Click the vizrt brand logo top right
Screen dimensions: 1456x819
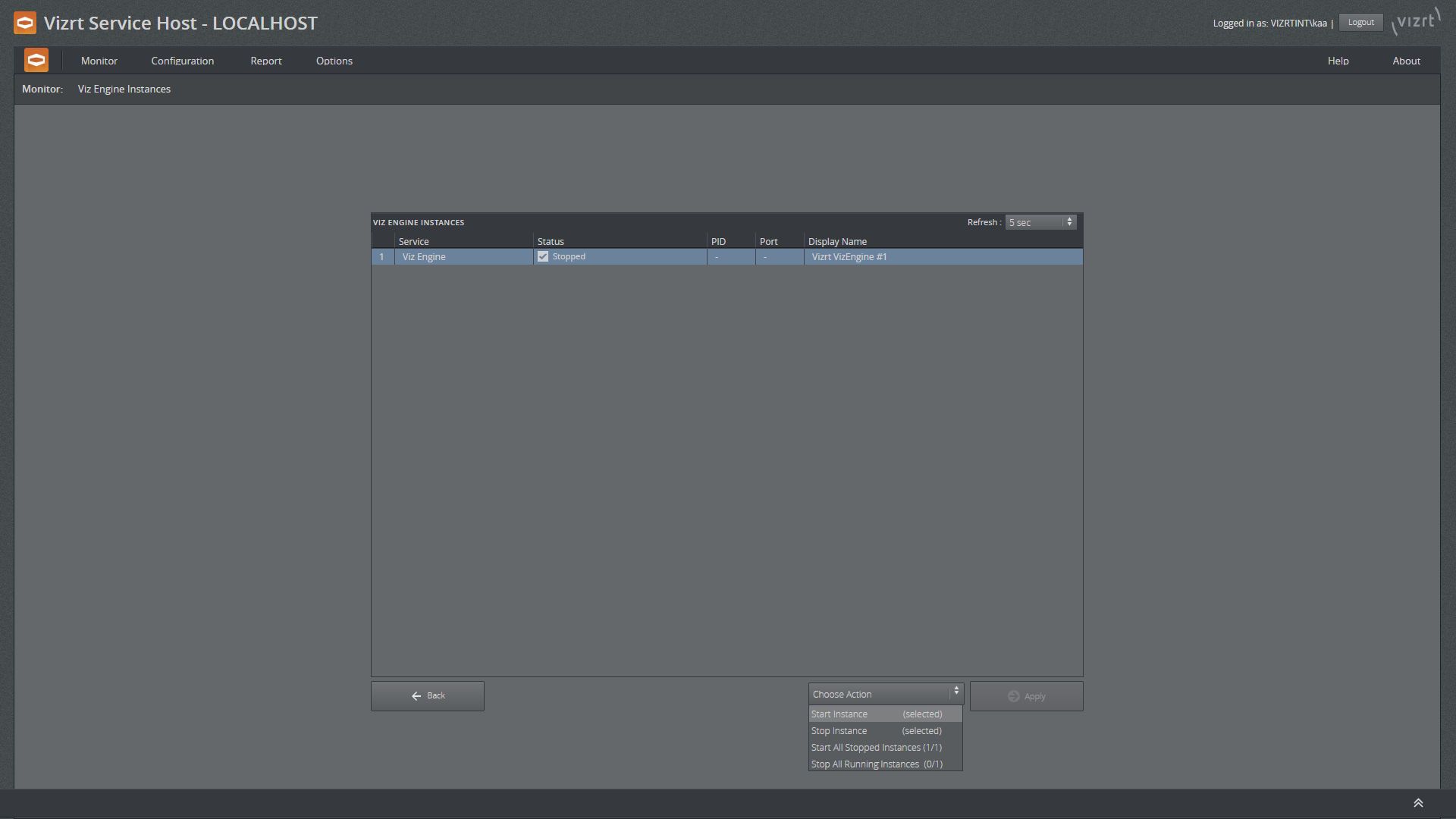[x=1416, y=22]
